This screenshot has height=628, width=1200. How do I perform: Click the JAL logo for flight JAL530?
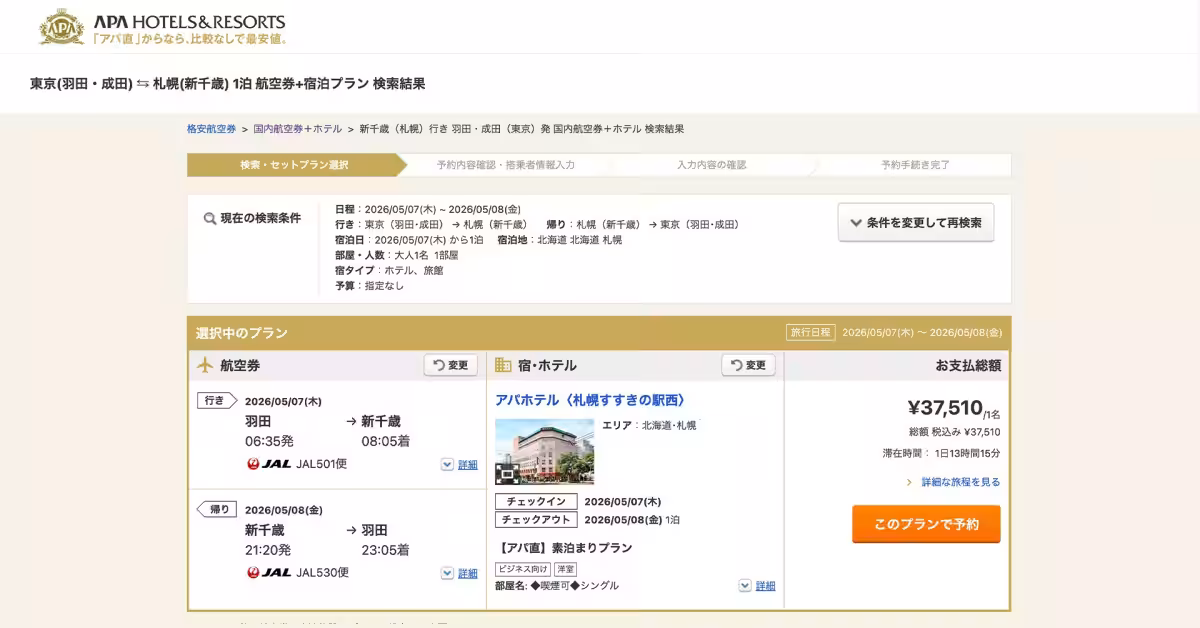click(x=268, y=573)
